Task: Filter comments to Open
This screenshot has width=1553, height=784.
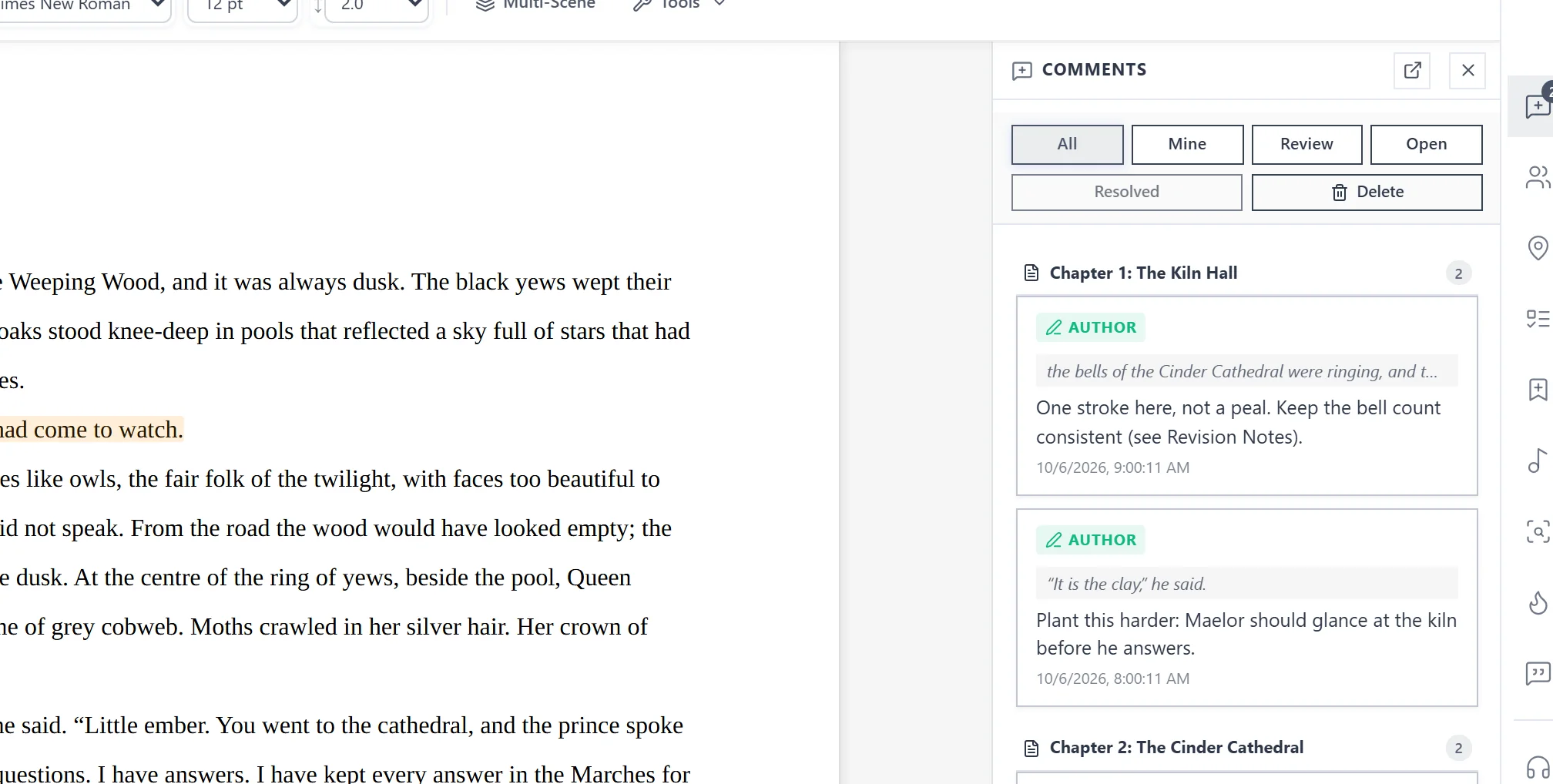Action: point(1426,144)
